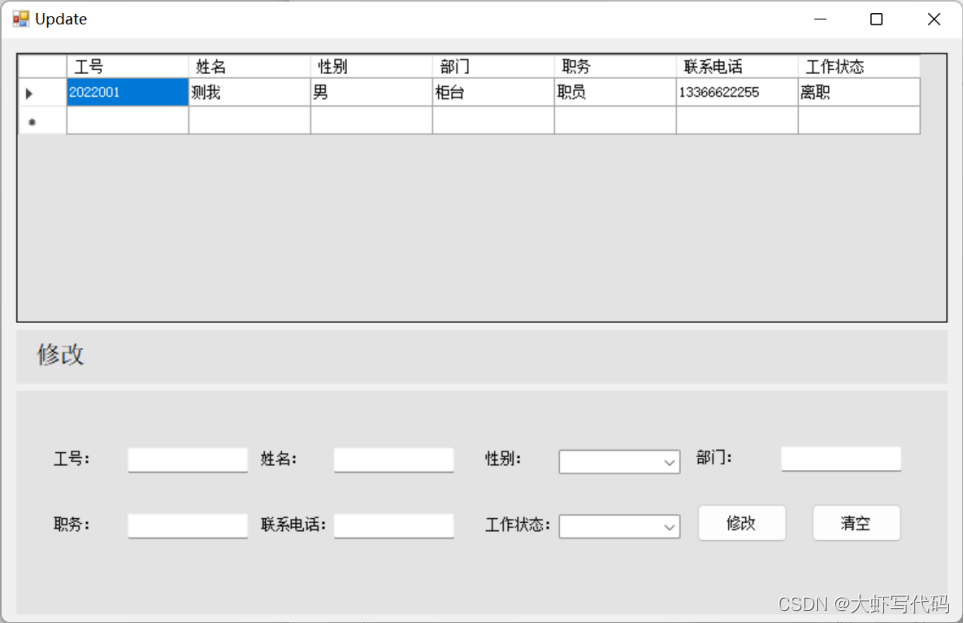Screen dimensions: 964x623
Task: Focus the 姓名 input field
Action: (x=393, y=460)
